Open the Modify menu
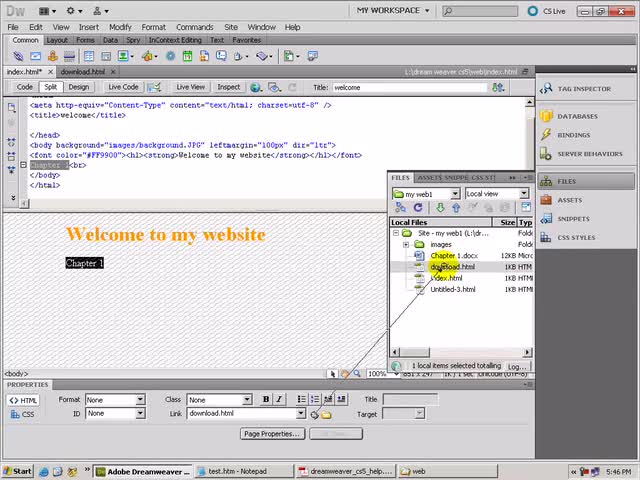The width and height of the screenshot is (640, 480). [120, 27]
